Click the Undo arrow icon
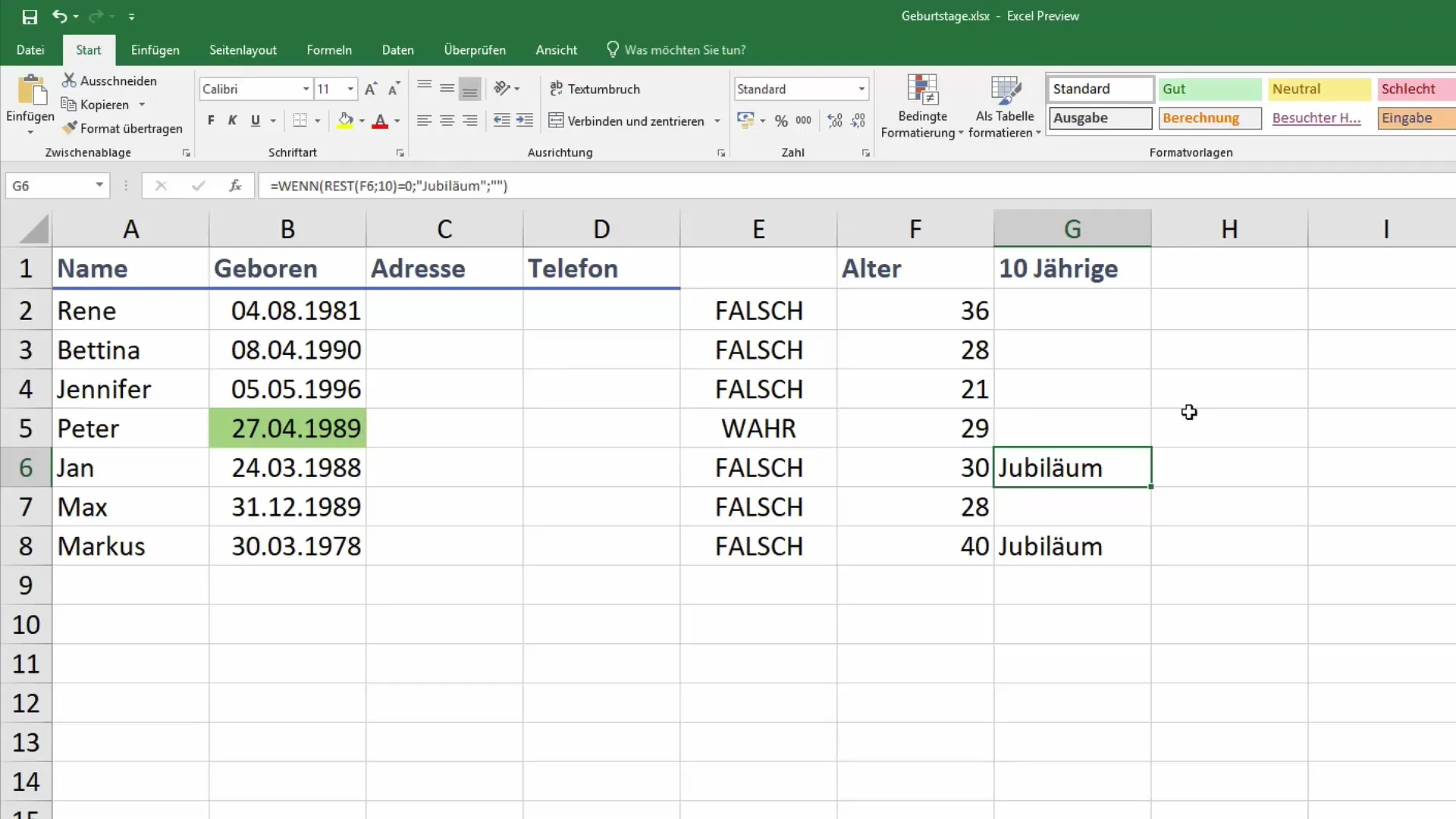The image size is (1456, 819). (59, 16)
